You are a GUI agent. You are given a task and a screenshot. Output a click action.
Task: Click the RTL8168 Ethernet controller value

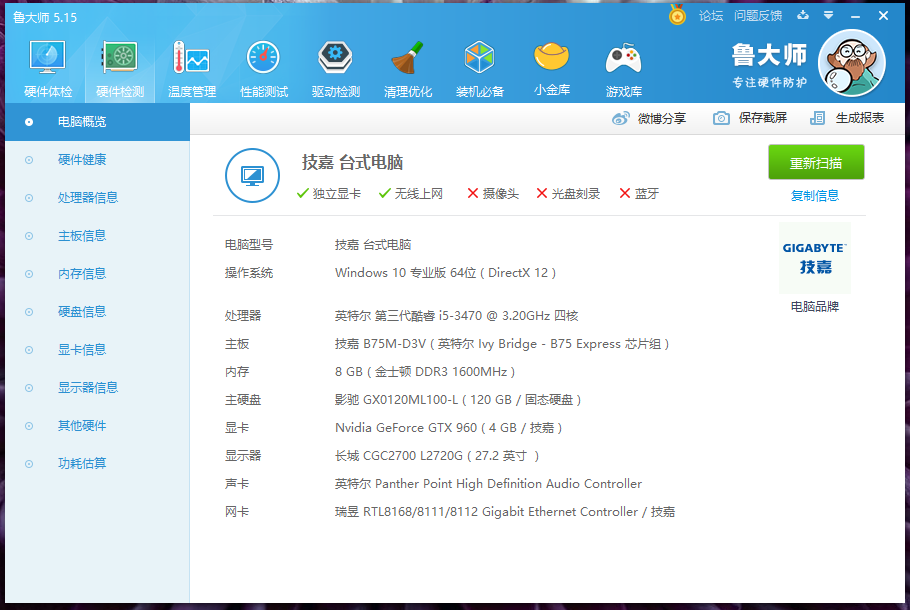pyautogui.click(x=505, y=512)
